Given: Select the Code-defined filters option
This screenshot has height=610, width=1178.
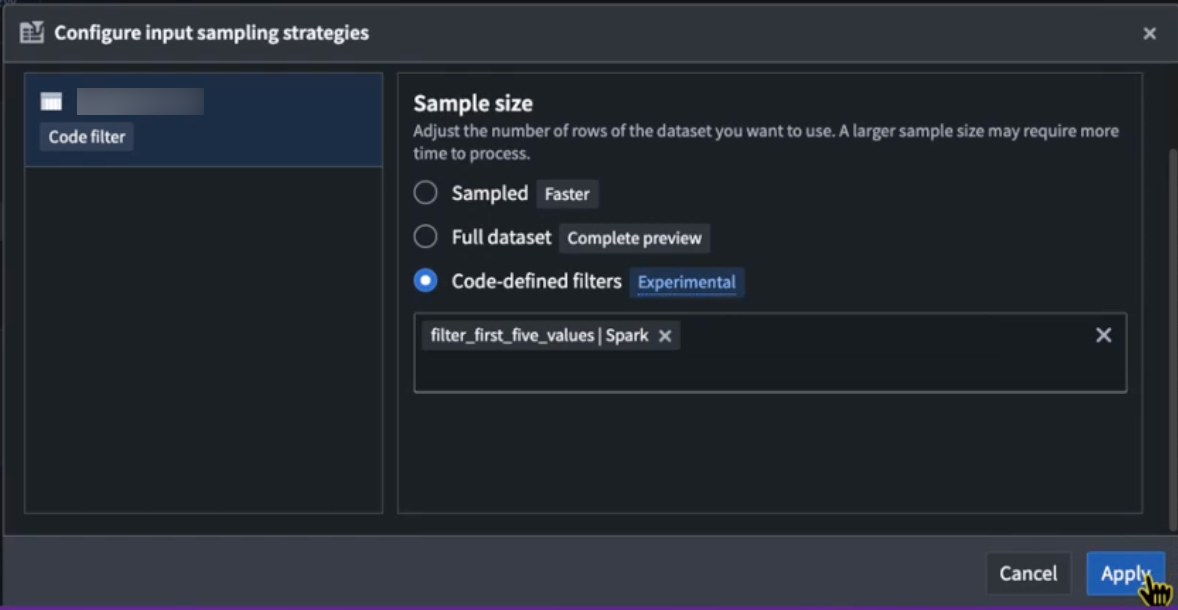Looking at the screenshot, I should 428,282.
